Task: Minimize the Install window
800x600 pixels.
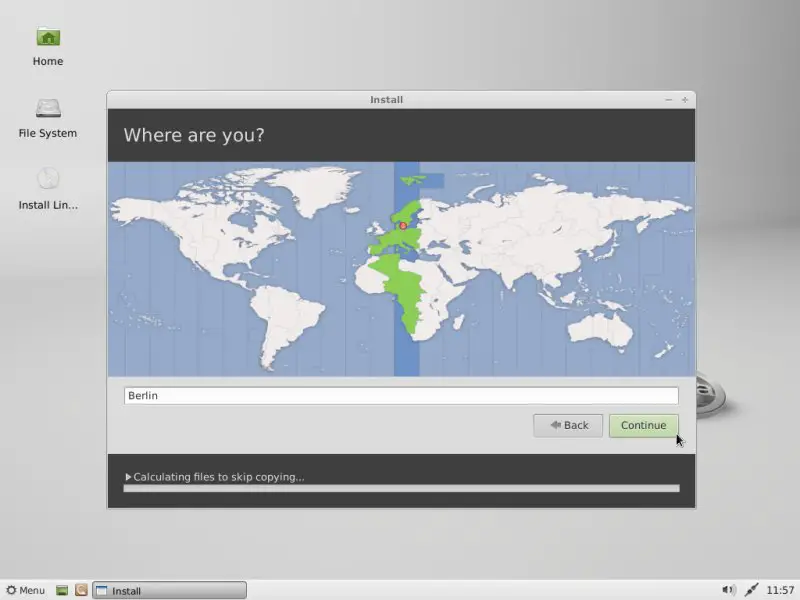Action: click(669, 100)
